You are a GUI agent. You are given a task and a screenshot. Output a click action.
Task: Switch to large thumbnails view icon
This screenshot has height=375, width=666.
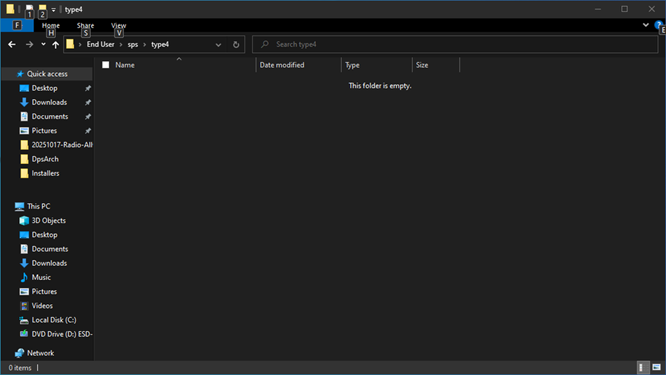(657, 367)
